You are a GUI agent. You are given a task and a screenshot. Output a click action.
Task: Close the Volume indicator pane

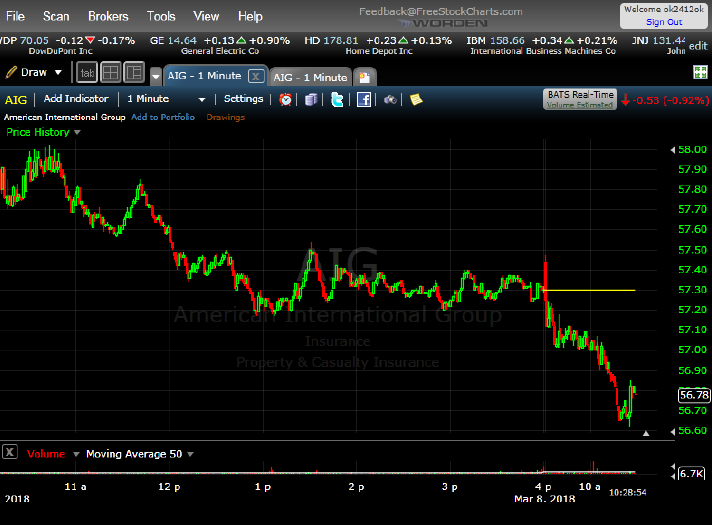pos(10,452)
